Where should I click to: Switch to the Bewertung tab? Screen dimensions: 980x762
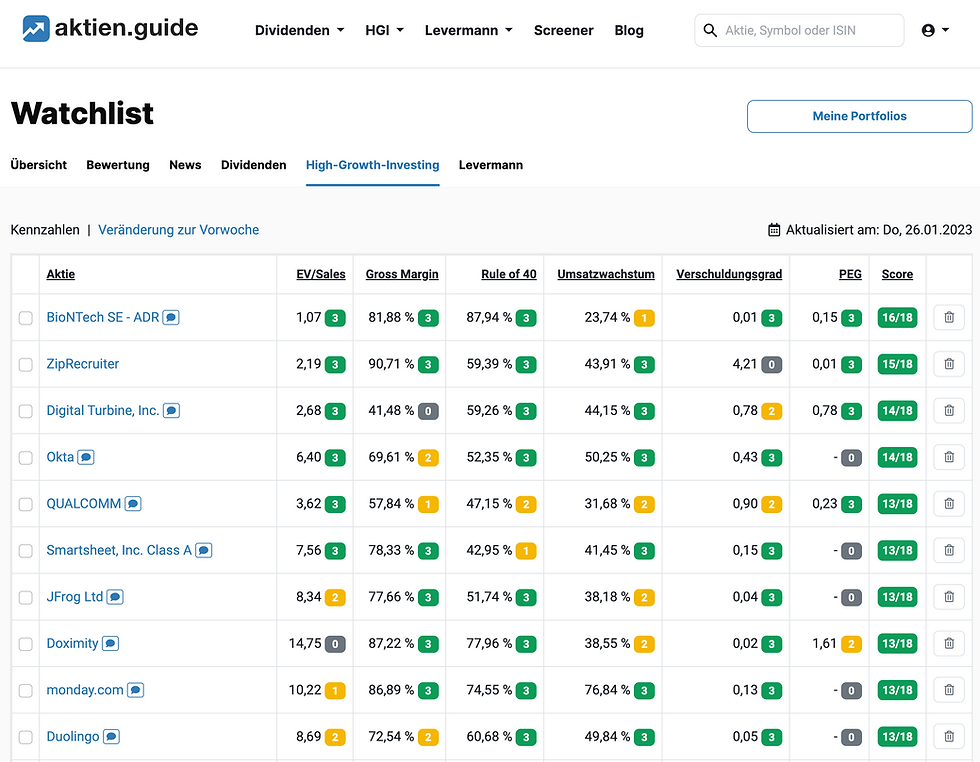tap(118, 165)
